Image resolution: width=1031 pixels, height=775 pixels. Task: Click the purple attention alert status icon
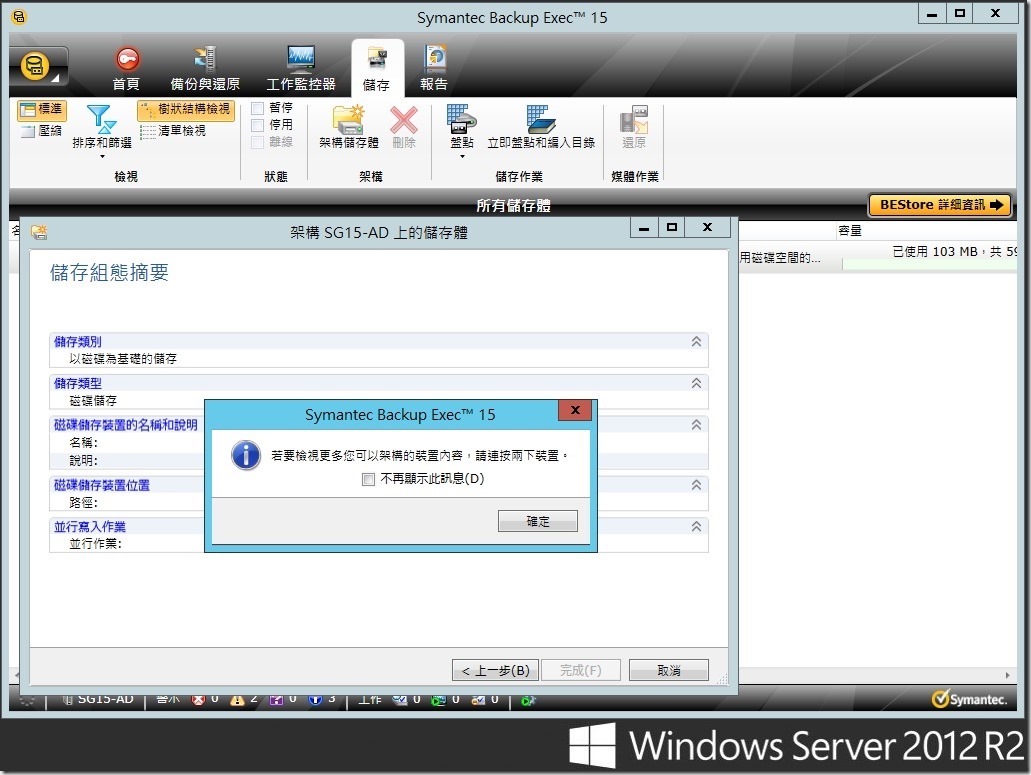pyautogui.click(x=276, y=701)
